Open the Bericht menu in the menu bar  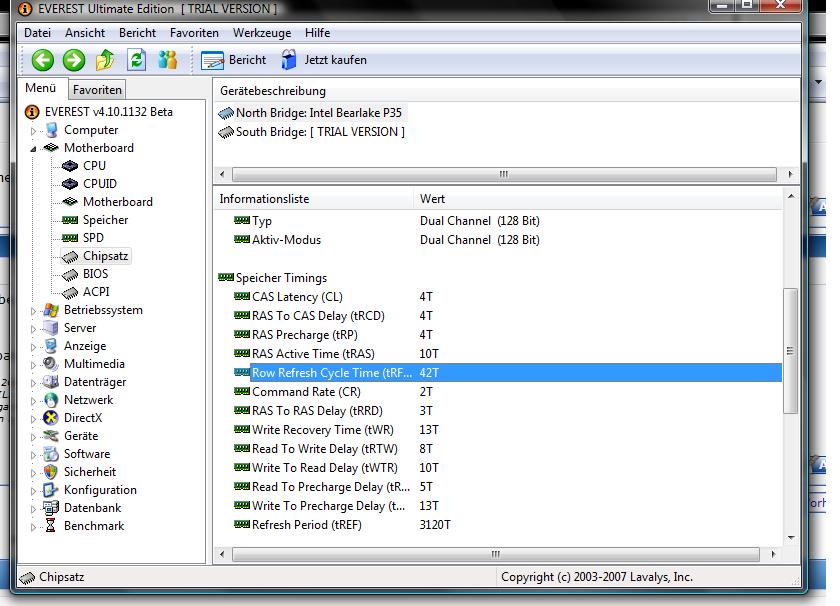(x=137, y=33)
